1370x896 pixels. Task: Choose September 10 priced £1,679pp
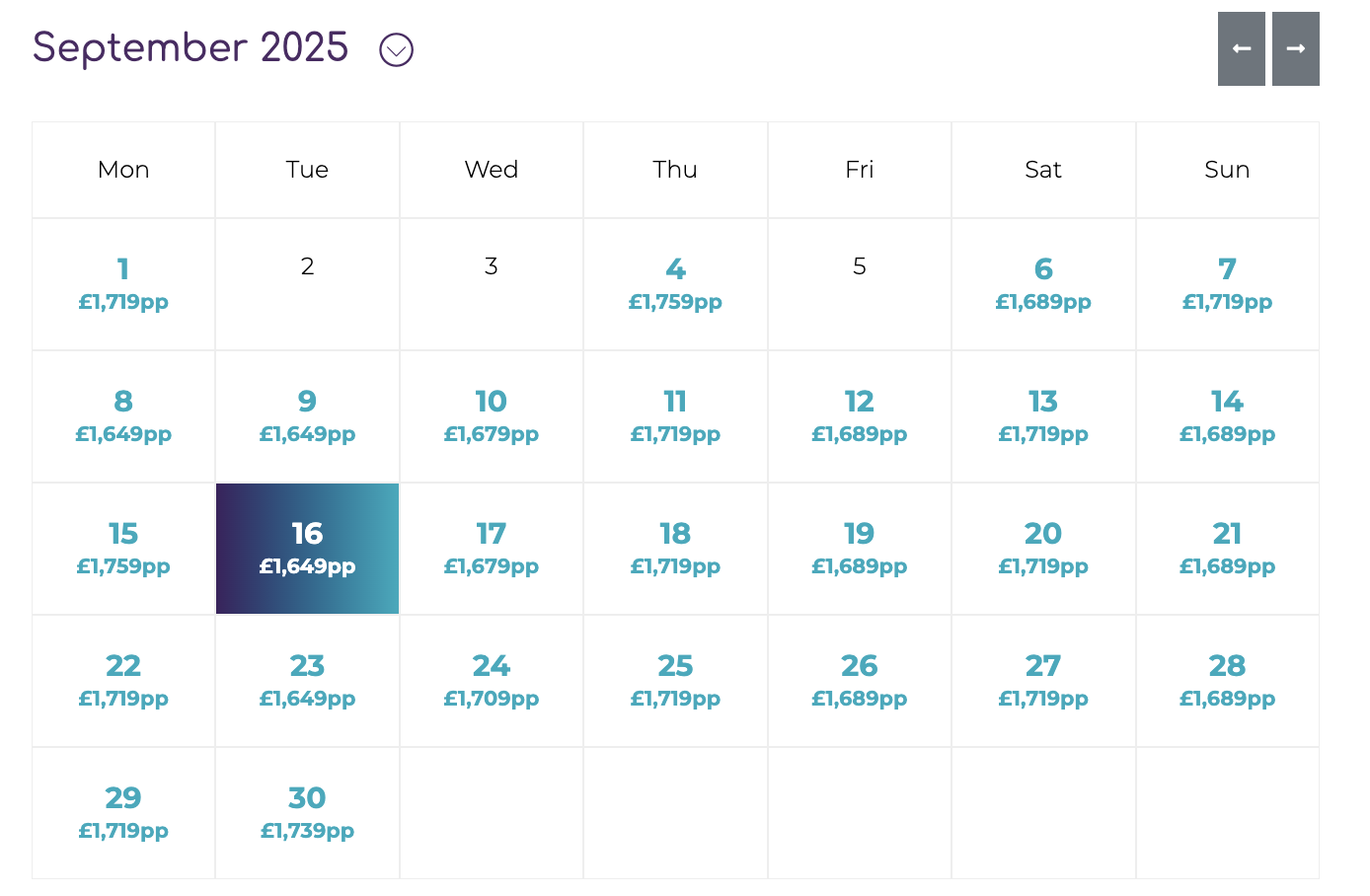click(492, 416)
